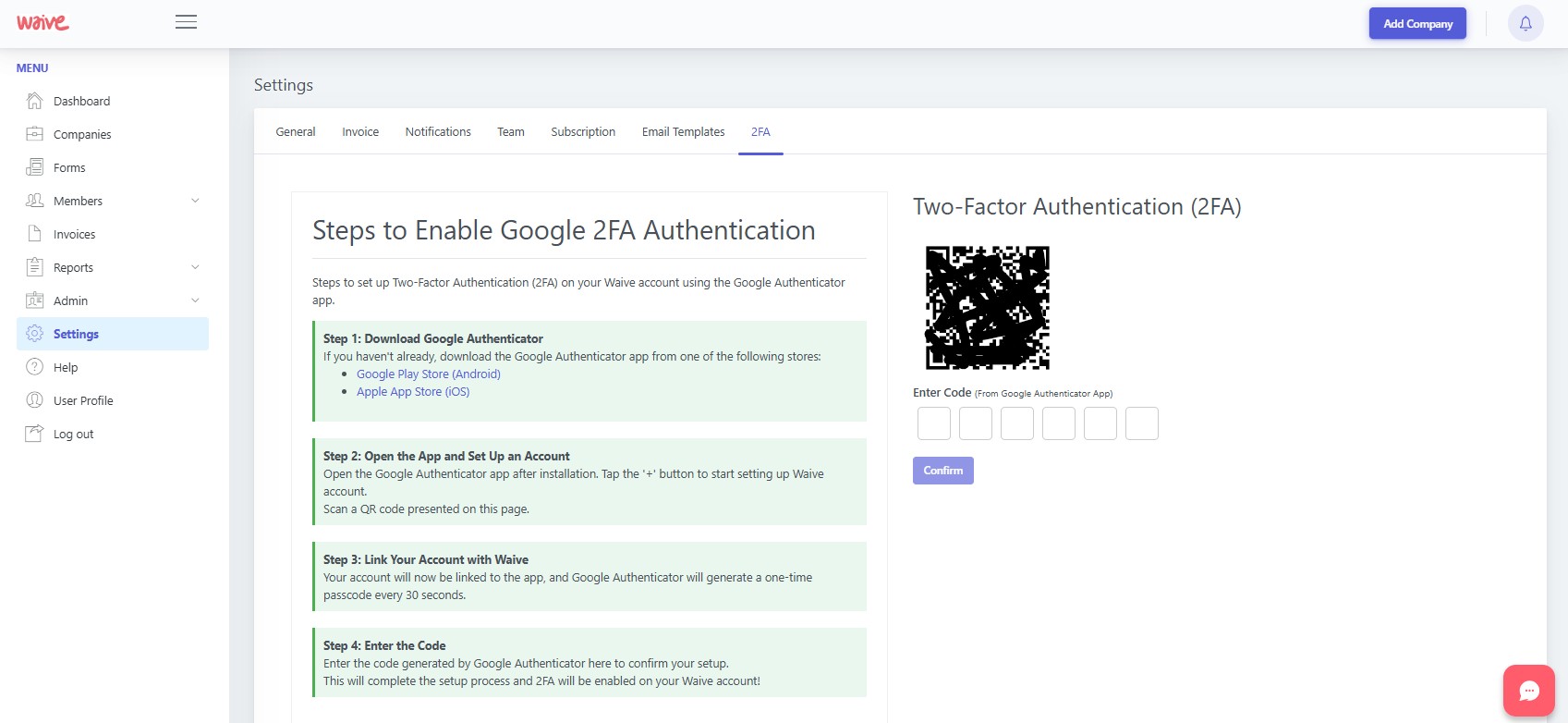Click 'Step 1: Download Google Authenticator' heading

tap(433, 338)
